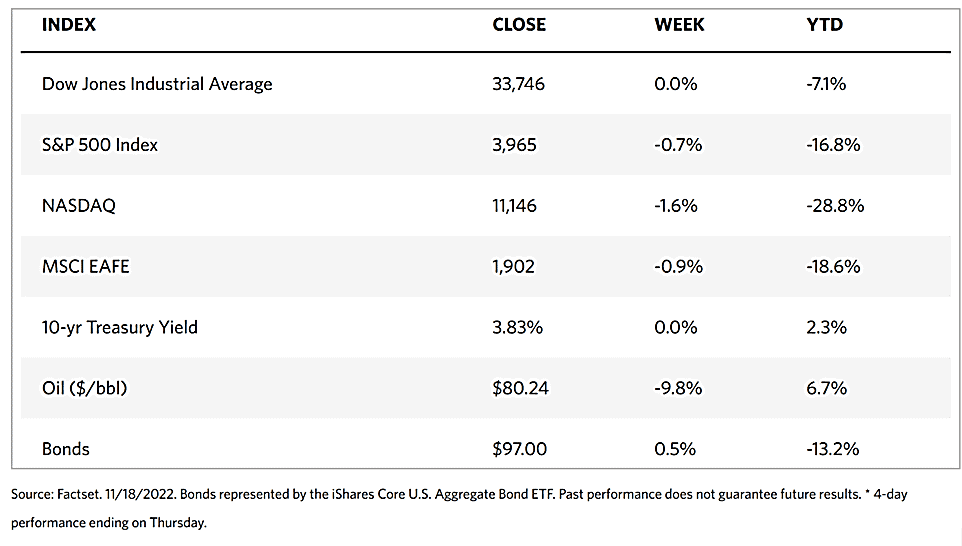Screen dimensions: 962x546
Task: Select the S&P 500 Index label
Action: (100, 145)
